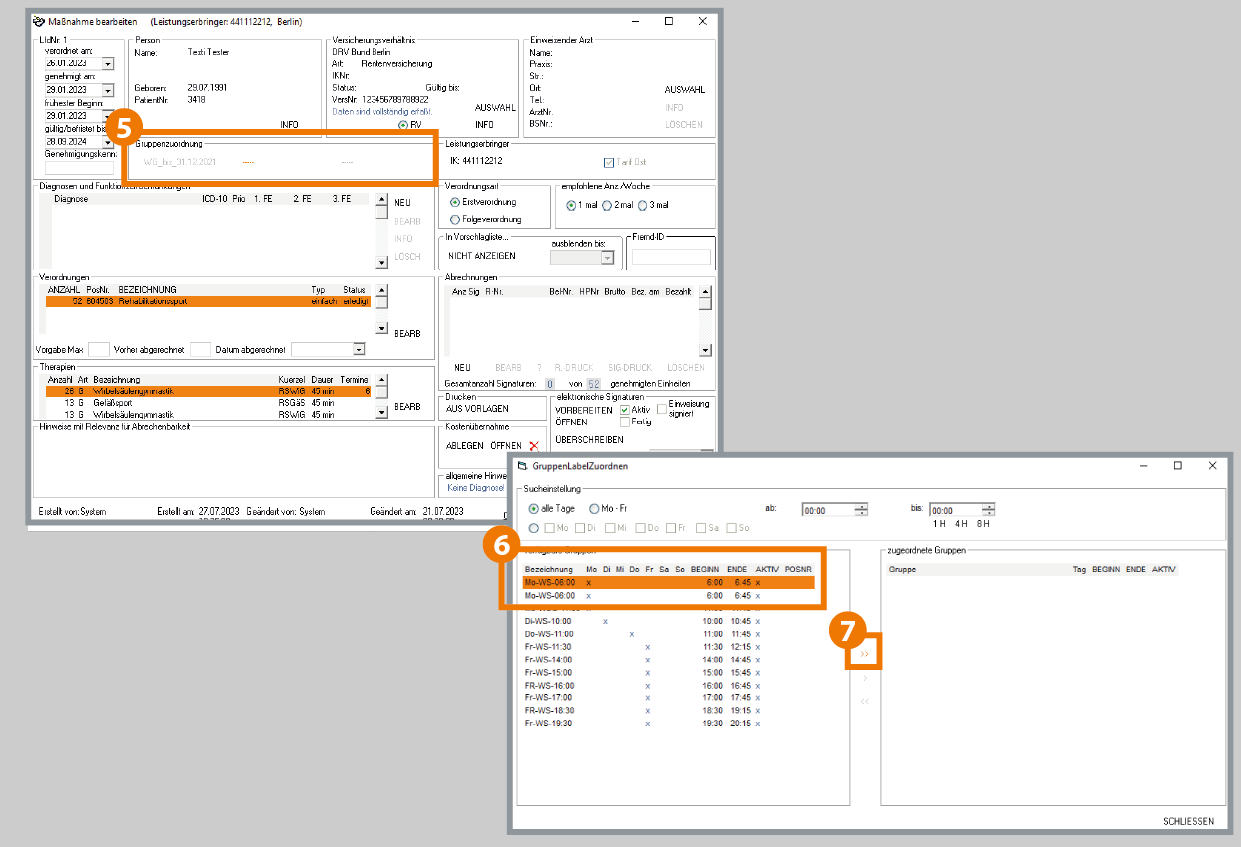Open the verordnet am date dropdown
This screenshot has height=847, width=1241.
tap(108, 63)
